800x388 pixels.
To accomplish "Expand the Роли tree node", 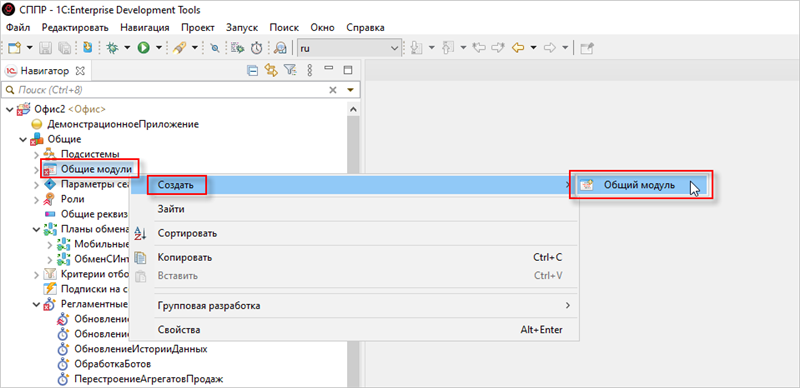I will tap(36, 199).
